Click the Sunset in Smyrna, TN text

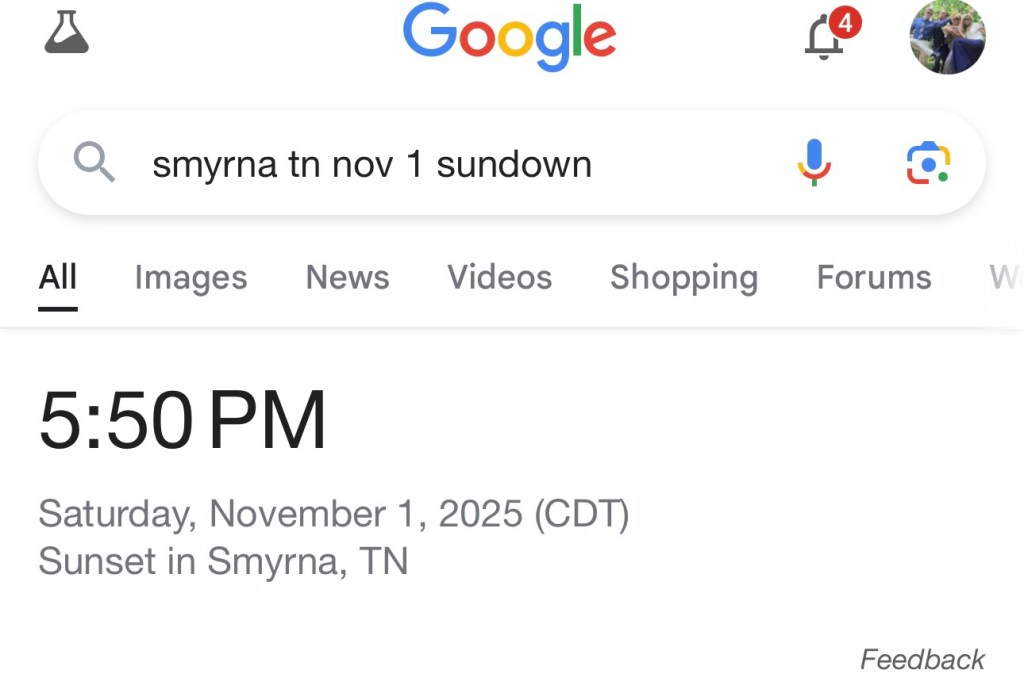pyautogui.click(x=223, y=561)
